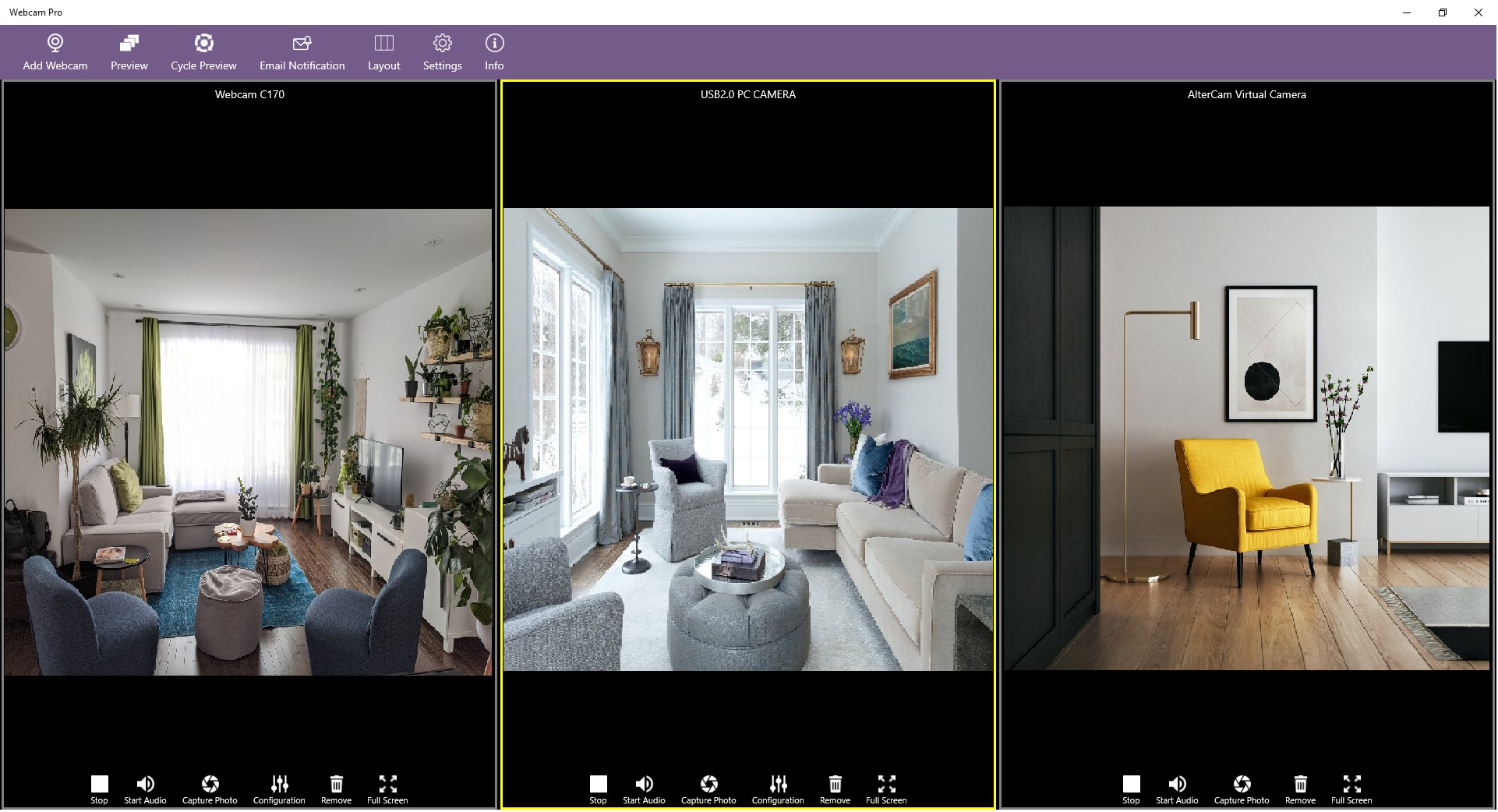Capture a photo from Webcam C170
Image resolution: width=1498 pixels, height=812 pixels.
click(x=209, y=786)
